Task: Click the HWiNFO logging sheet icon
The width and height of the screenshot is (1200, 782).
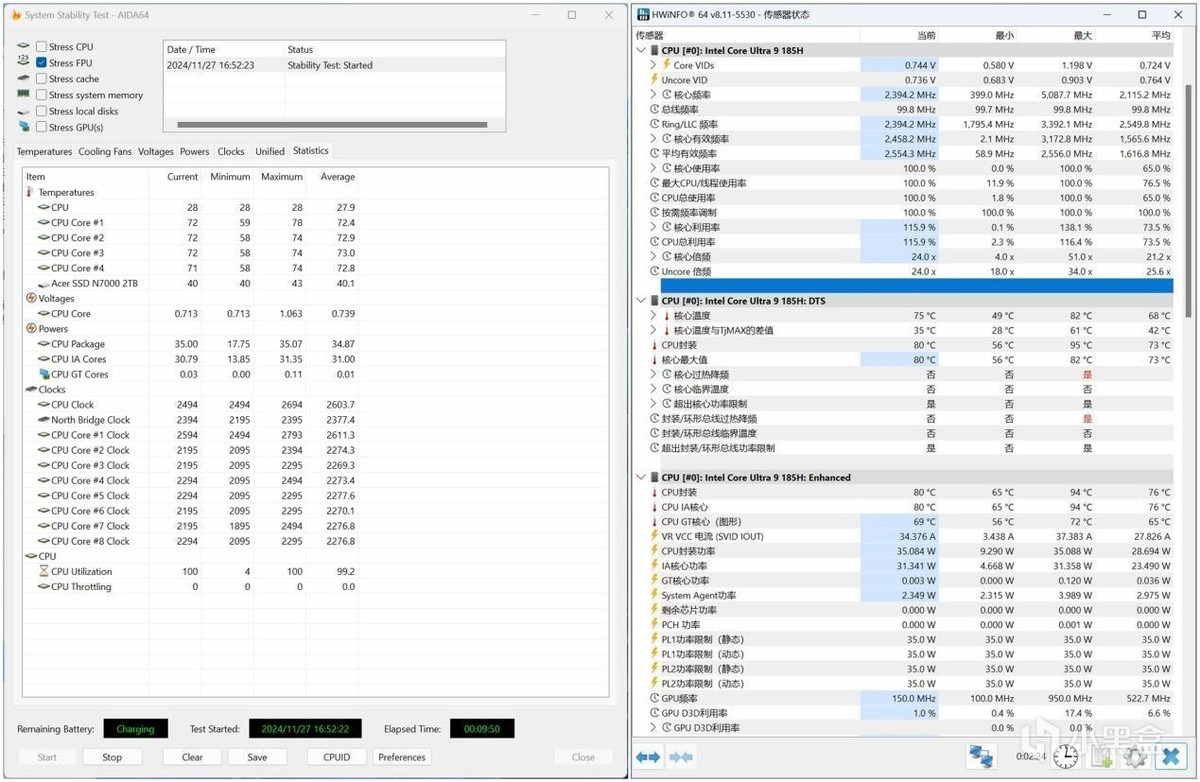Action: [1104, 757]
